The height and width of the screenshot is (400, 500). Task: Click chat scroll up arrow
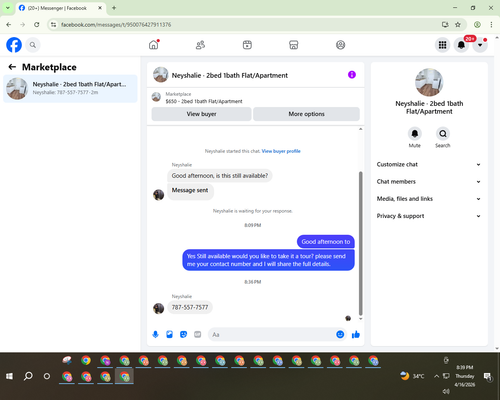(x=360, y=129)
